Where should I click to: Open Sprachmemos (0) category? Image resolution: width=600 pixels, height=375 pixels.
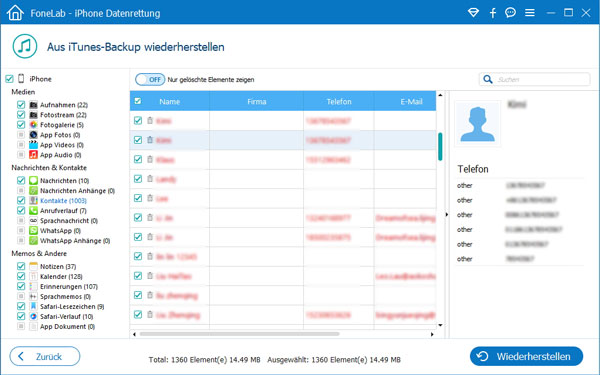tap(65, 297)
